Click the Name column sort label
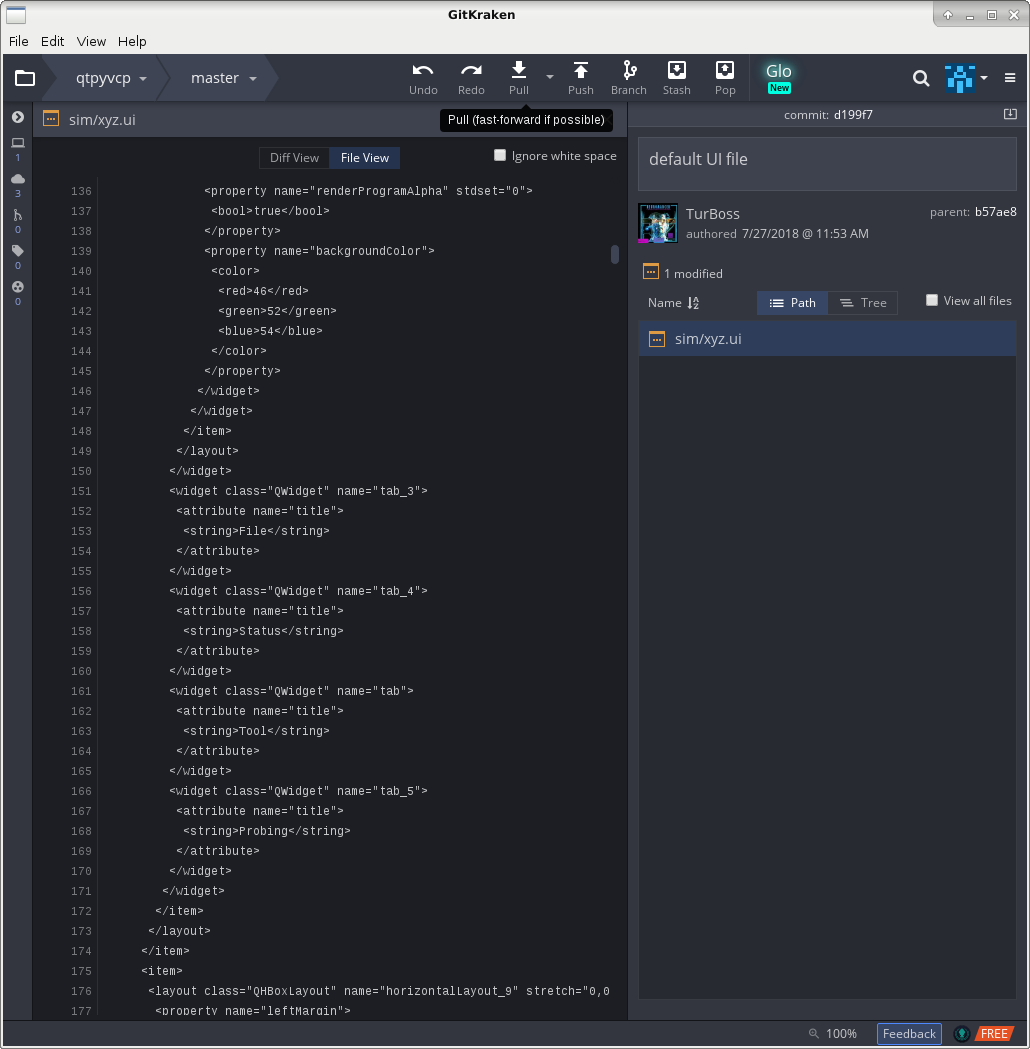The width and height of the screenshot is (1030, 1049). 664,303
